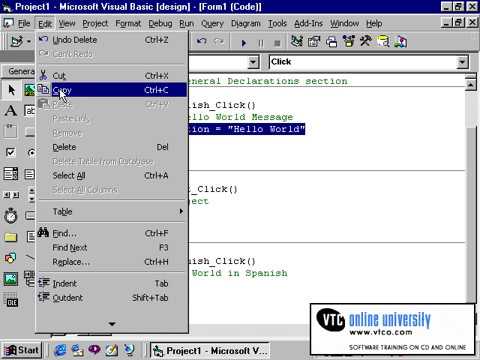480x360 pixels.
Task: Choose Cut from the Edit menu
Action: pos(111,76)
